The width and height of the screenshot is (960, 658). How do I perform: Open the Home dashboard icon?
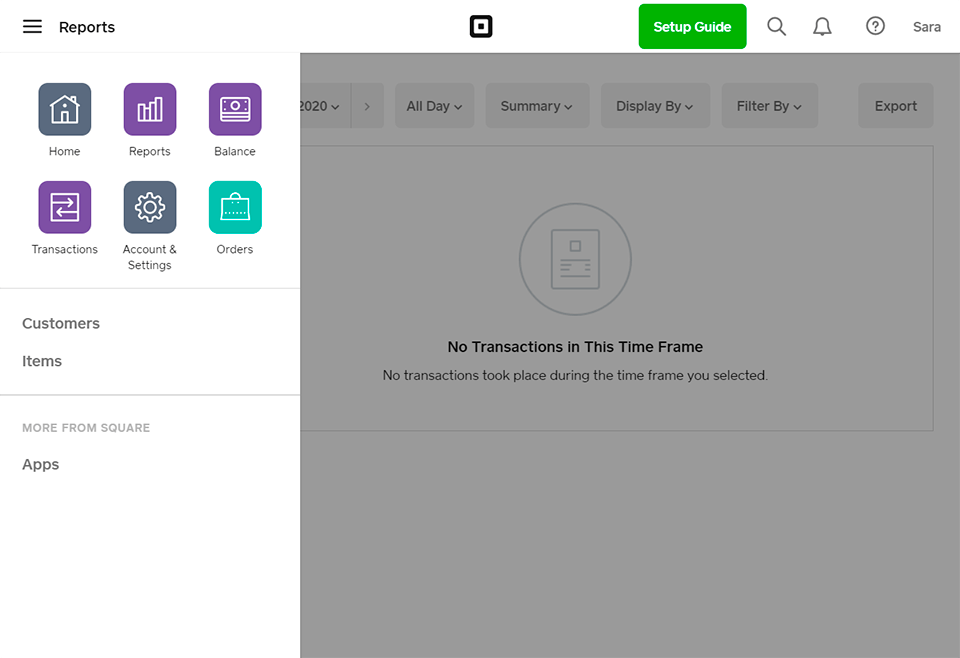tap(64, 109)
